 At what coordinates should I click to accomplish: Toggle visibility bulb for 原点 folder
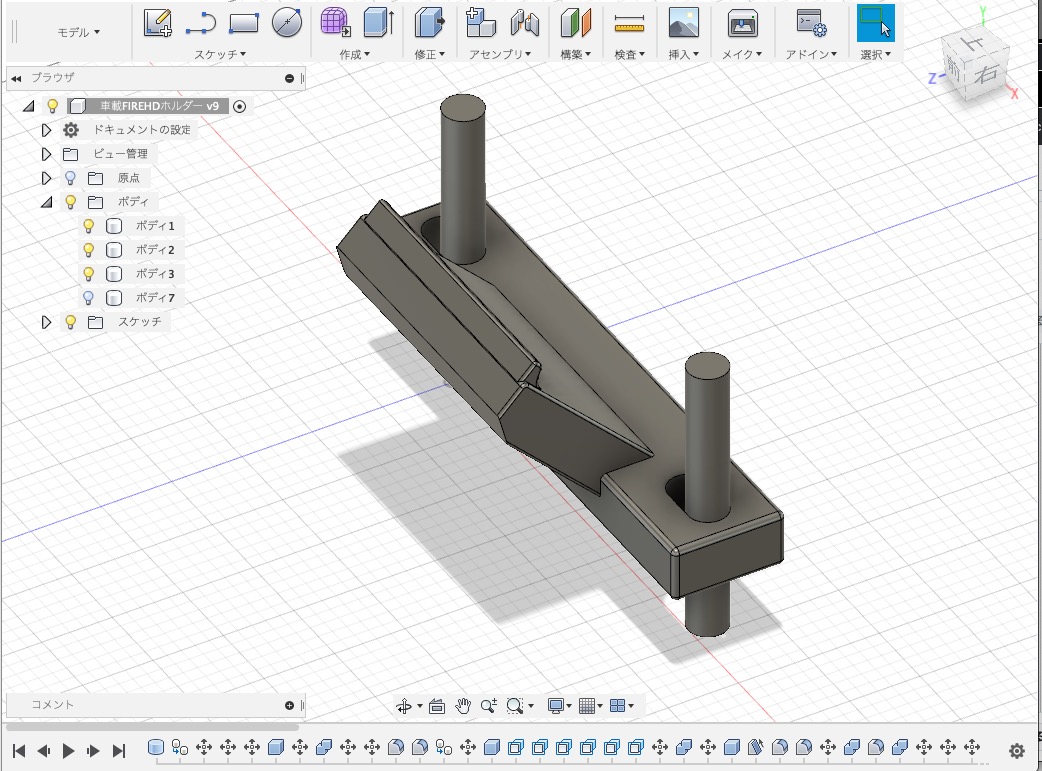tap(70, 178)
